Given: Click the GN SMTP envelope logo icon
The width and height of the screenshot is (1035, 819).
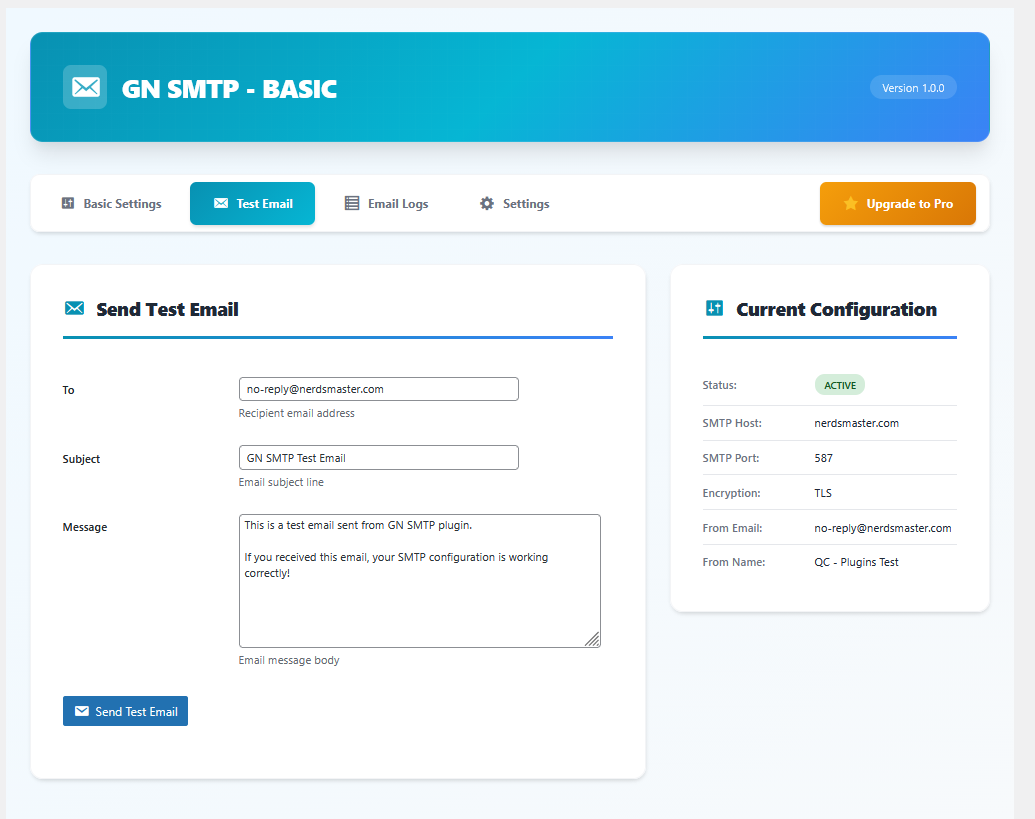Looking at the screenshot, I should [x=85, y=87].
